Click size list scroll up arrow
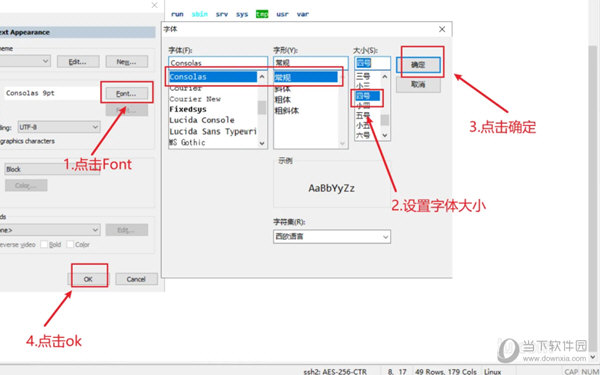 coord(385,77)
